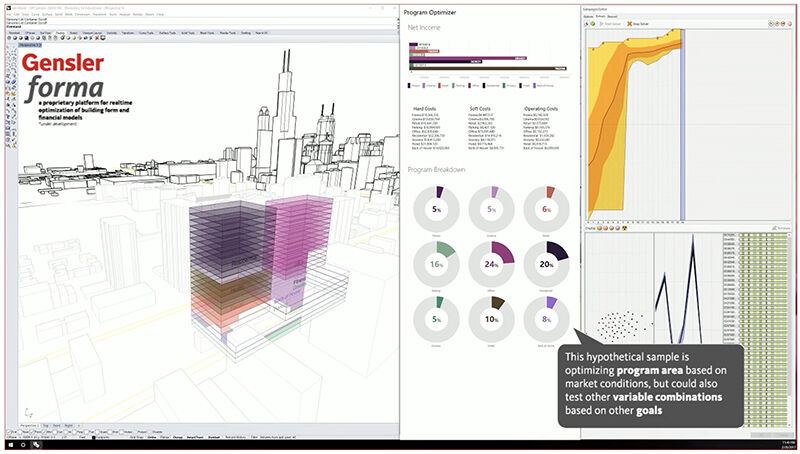Open the Record tab in Galapagos Editor
The image size is (800, 454).
[x=612, y=16]
